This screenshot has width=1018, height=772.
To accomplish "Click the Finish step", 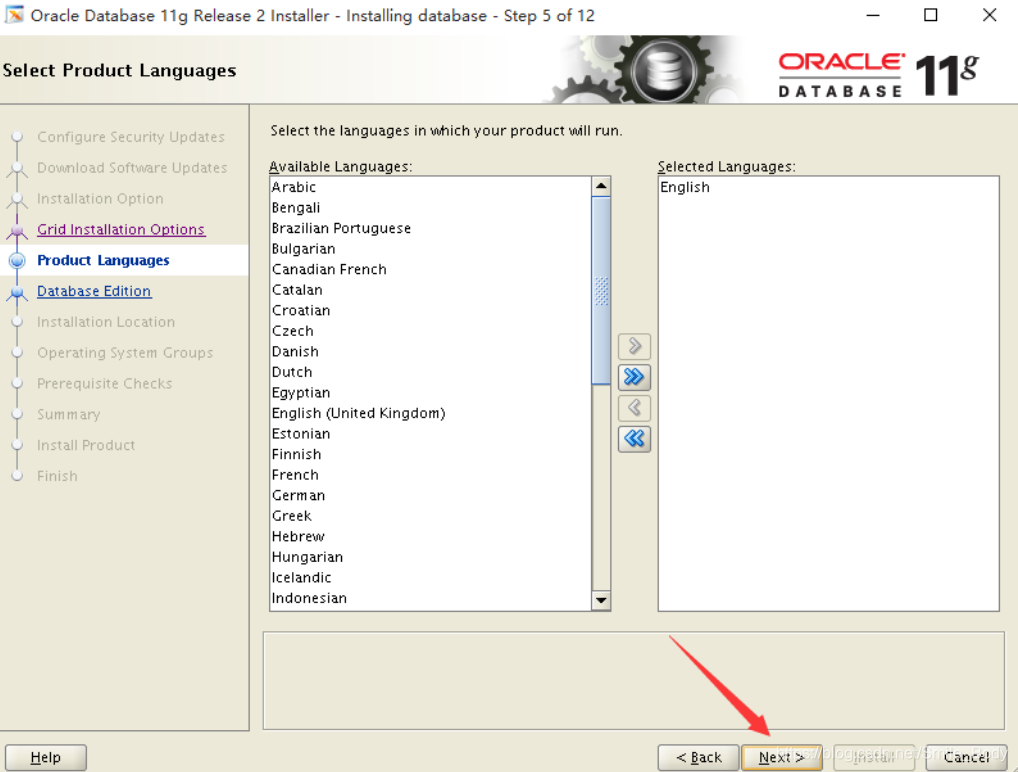I will tap(57, 476).
